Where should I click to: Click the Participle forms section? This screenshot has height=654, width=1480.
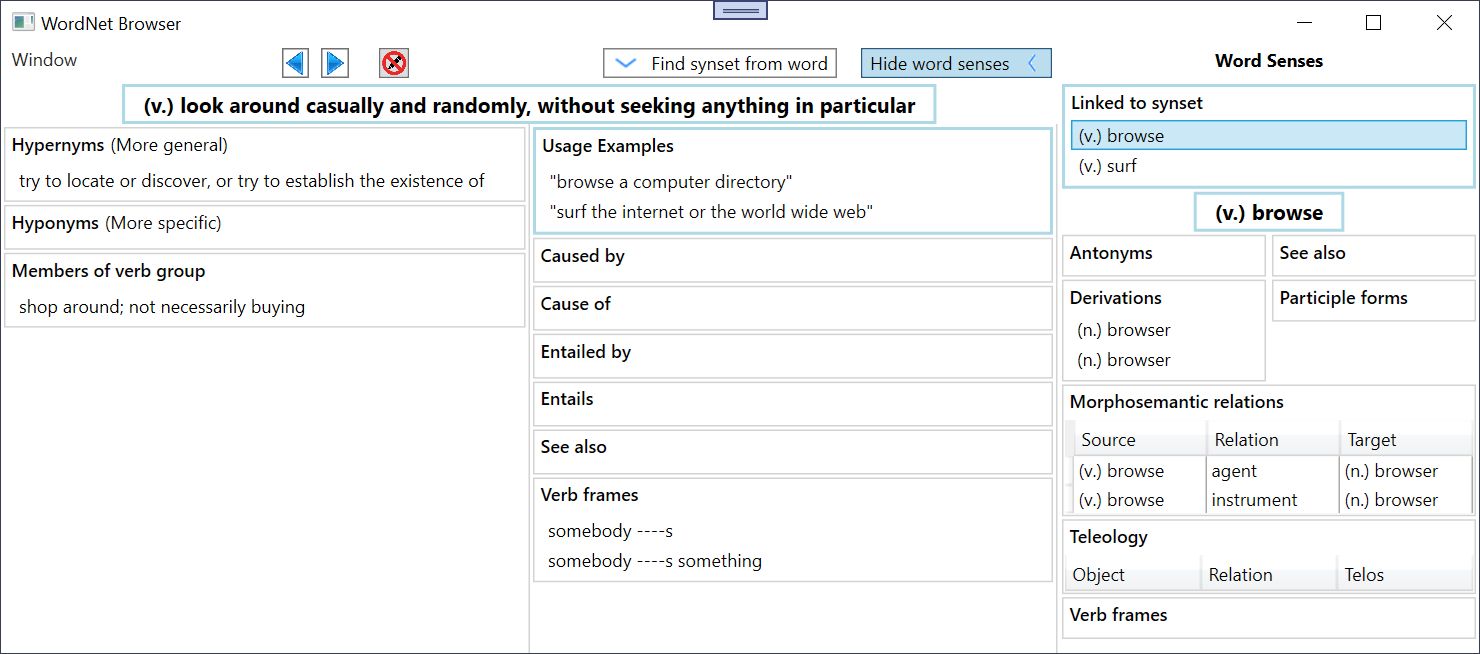[1373, 300]
